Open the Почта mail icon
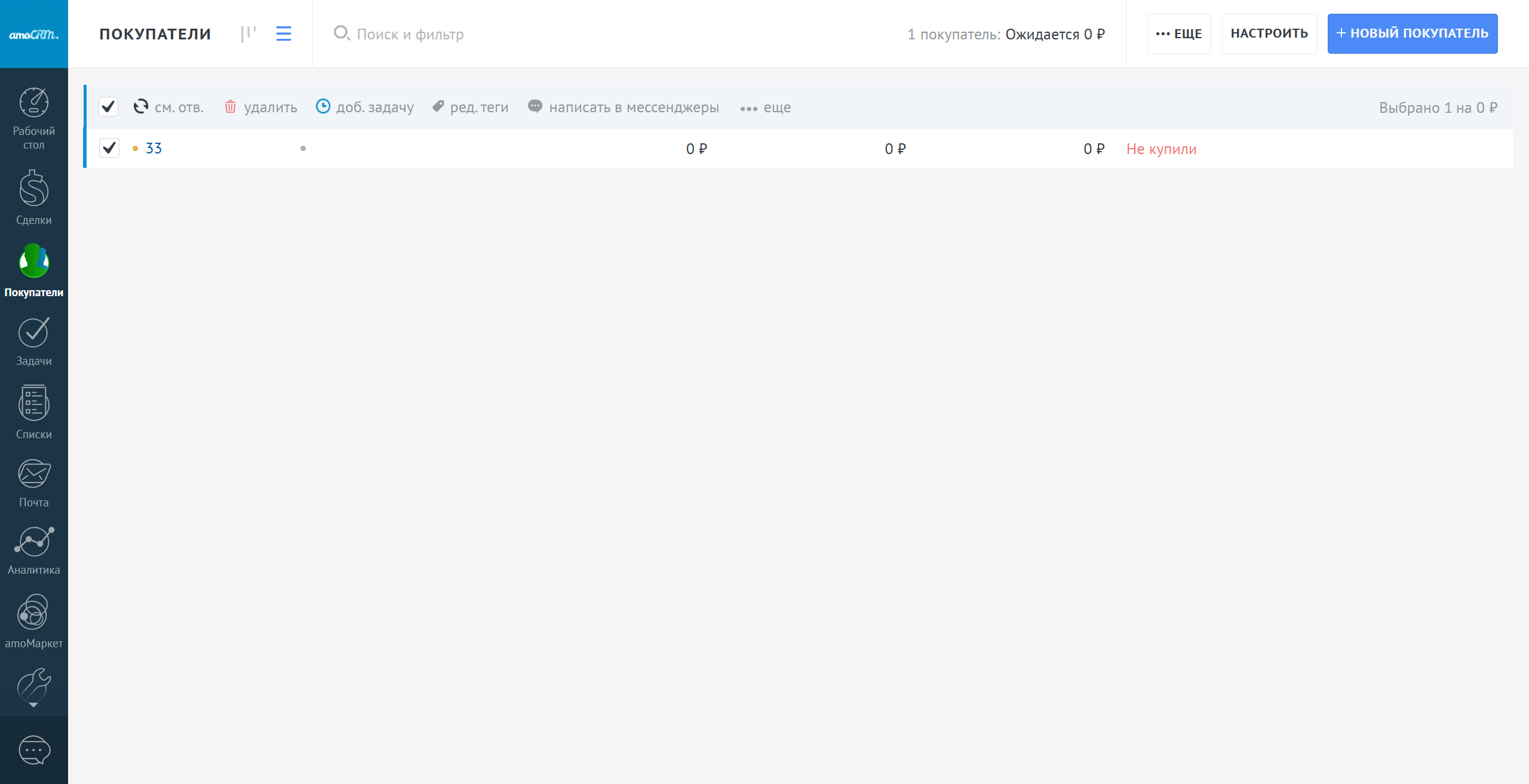Image resolution: width=1529 pixels, height=784 pixels. 33,474
